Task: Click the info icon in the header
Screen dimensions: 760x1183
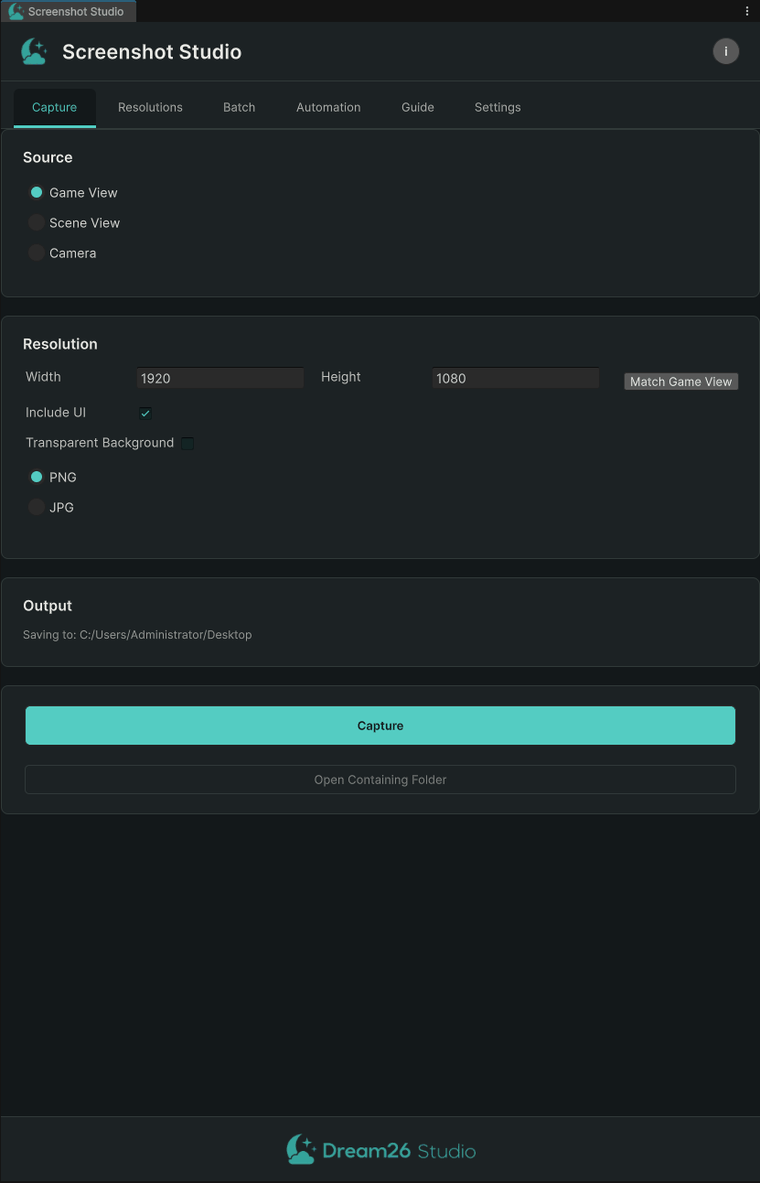Action: coord(725,51)
